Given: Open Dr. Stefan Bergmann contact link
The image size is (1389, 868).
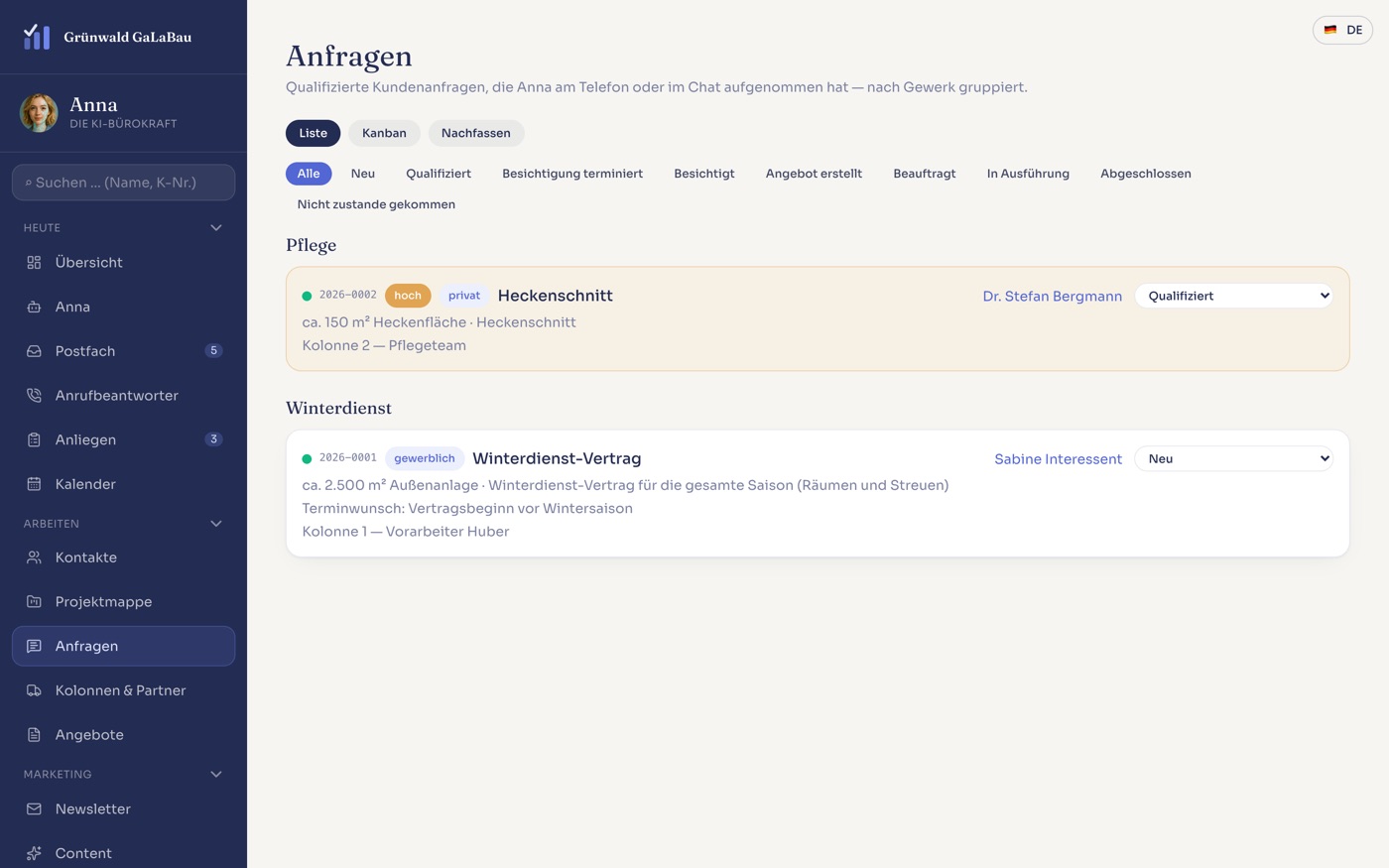Looking at the screenshot, I should [1053, 297].
